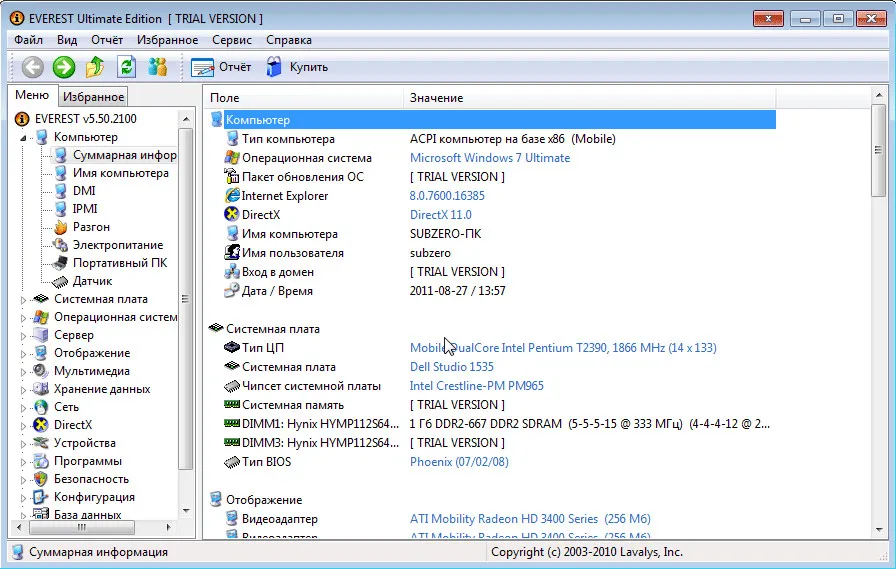Click the Back navigation arrow icon
Viewport: 896px width, 569px height.
(33, 67)
